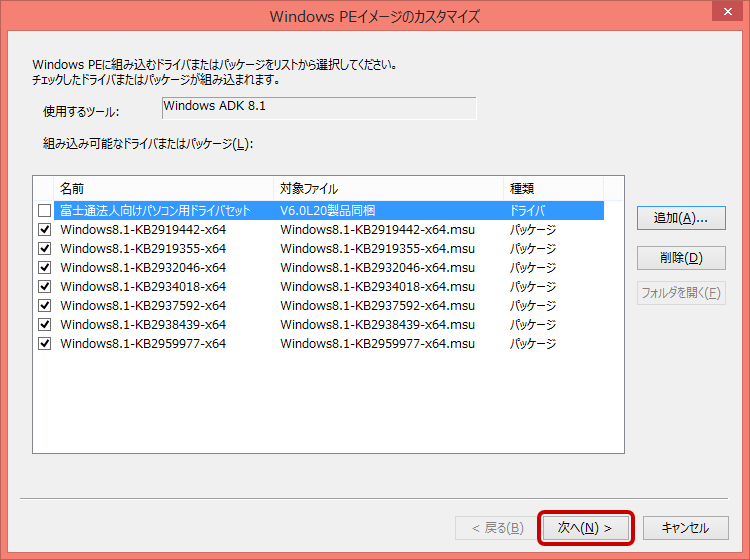Viewport: 750px width, 560px height.
Task: Select the row name 富士通法人向けパソコン用ドライバセット
Action: pos(155,210)
